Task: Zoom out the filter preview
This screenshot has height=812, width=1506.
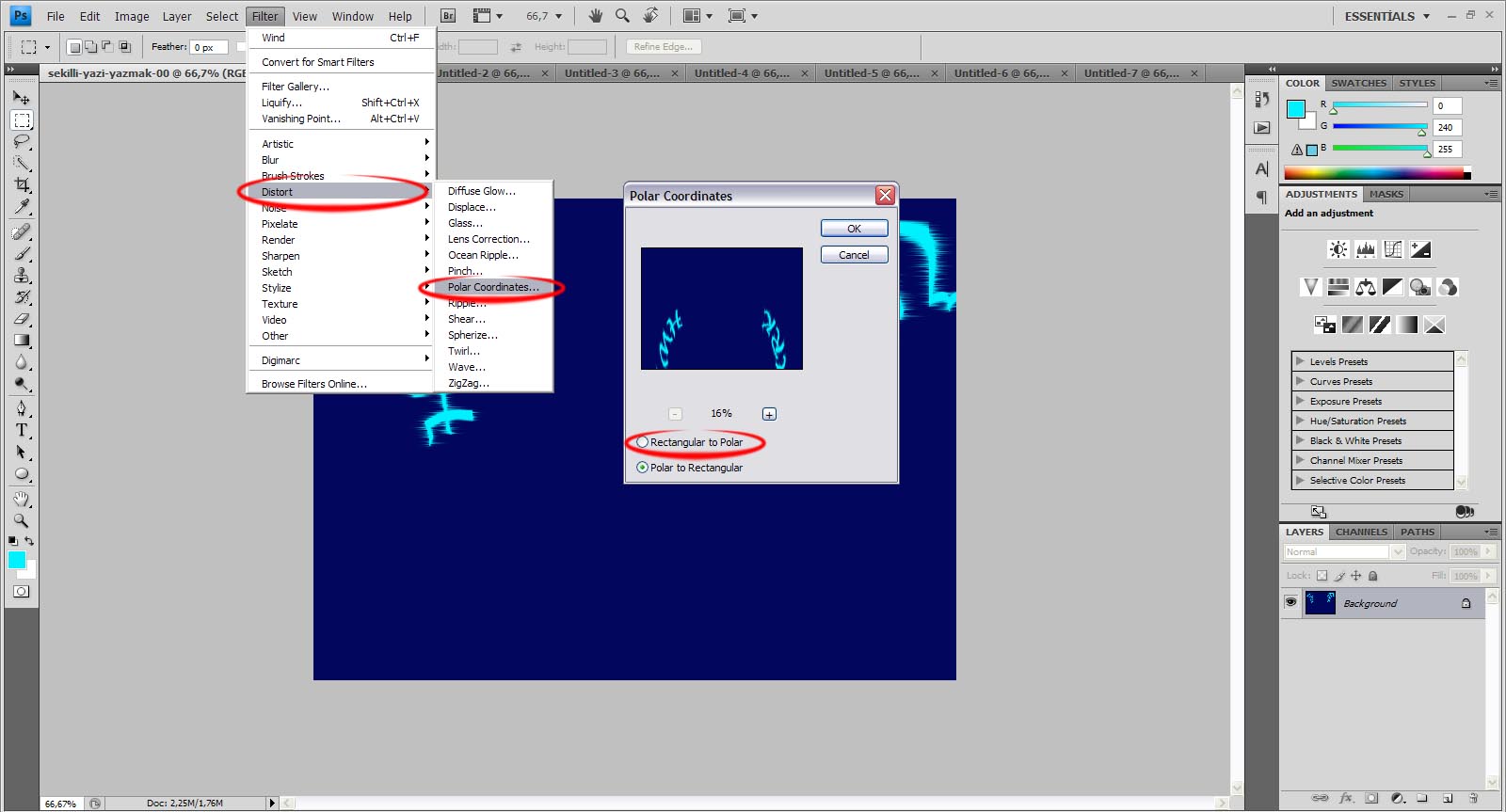Action: pyautogui.click(x=675, y=414)
